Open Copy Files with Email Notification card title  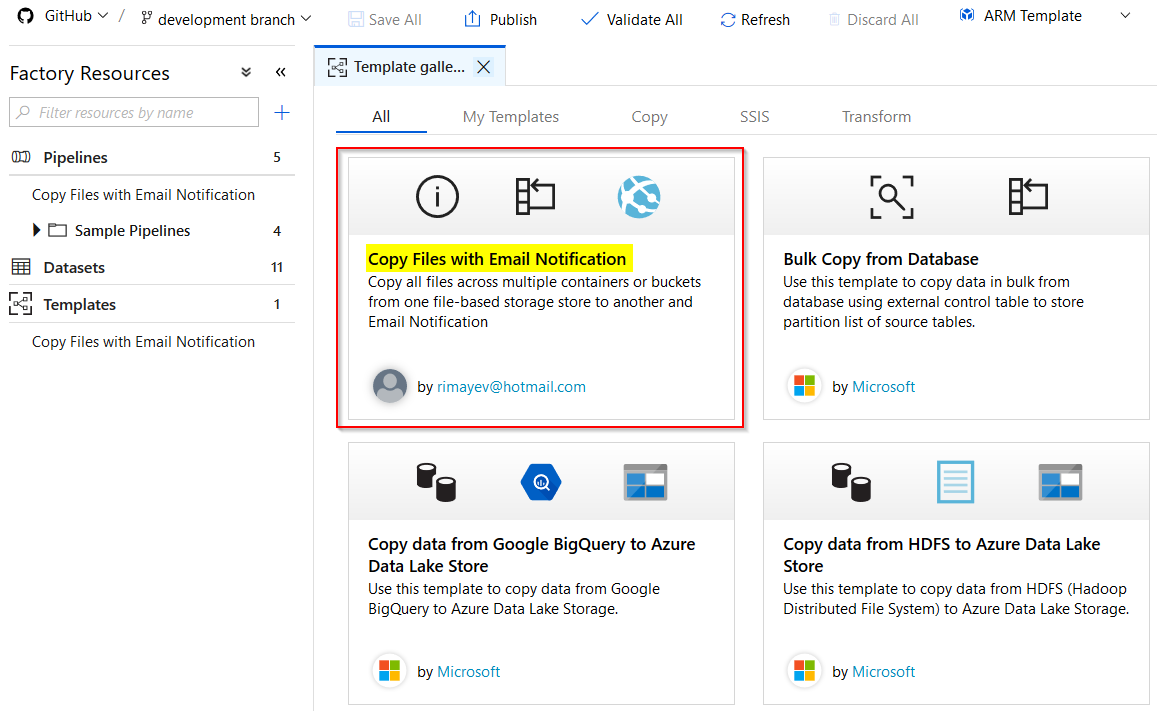(497, 259)
